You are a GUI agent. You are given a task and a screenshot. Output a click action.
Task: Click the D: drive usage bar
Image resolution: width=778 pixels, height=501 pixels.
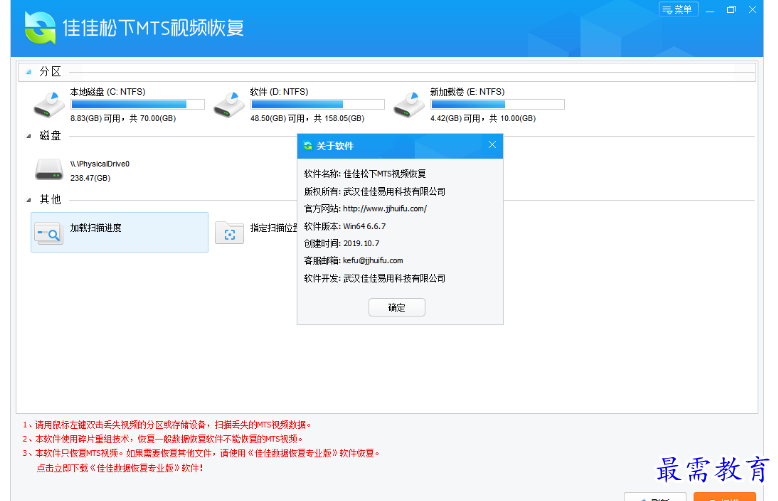(x=318, y=104)
